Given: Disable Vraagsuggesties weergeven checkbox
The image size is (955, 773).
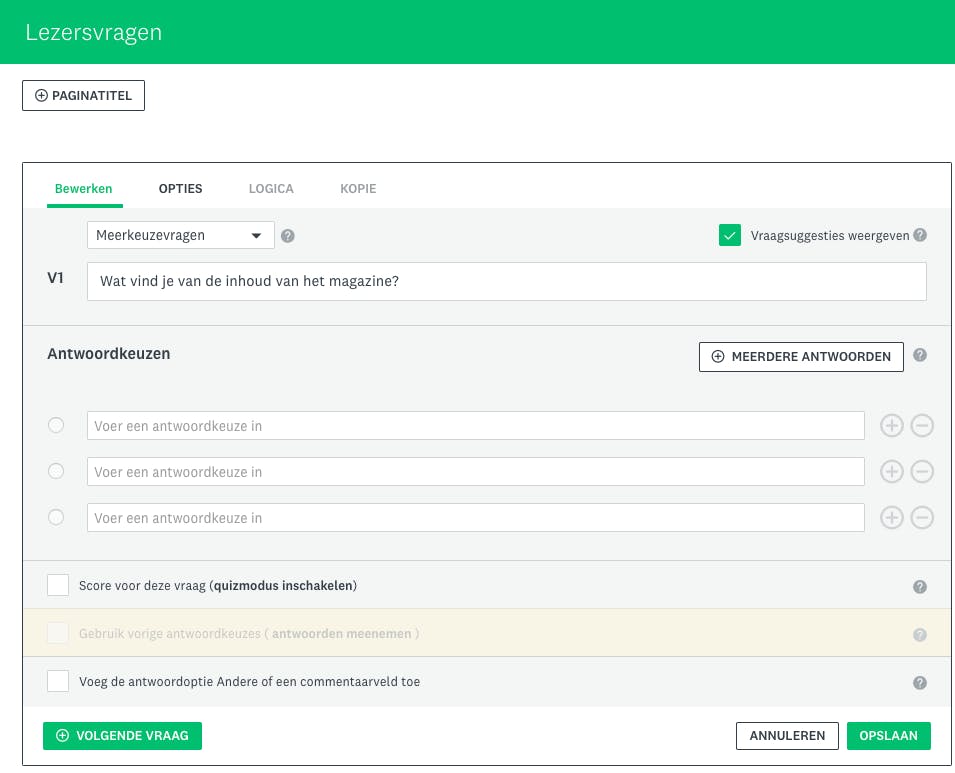Looking at the screenshot, I should [729, 235].
